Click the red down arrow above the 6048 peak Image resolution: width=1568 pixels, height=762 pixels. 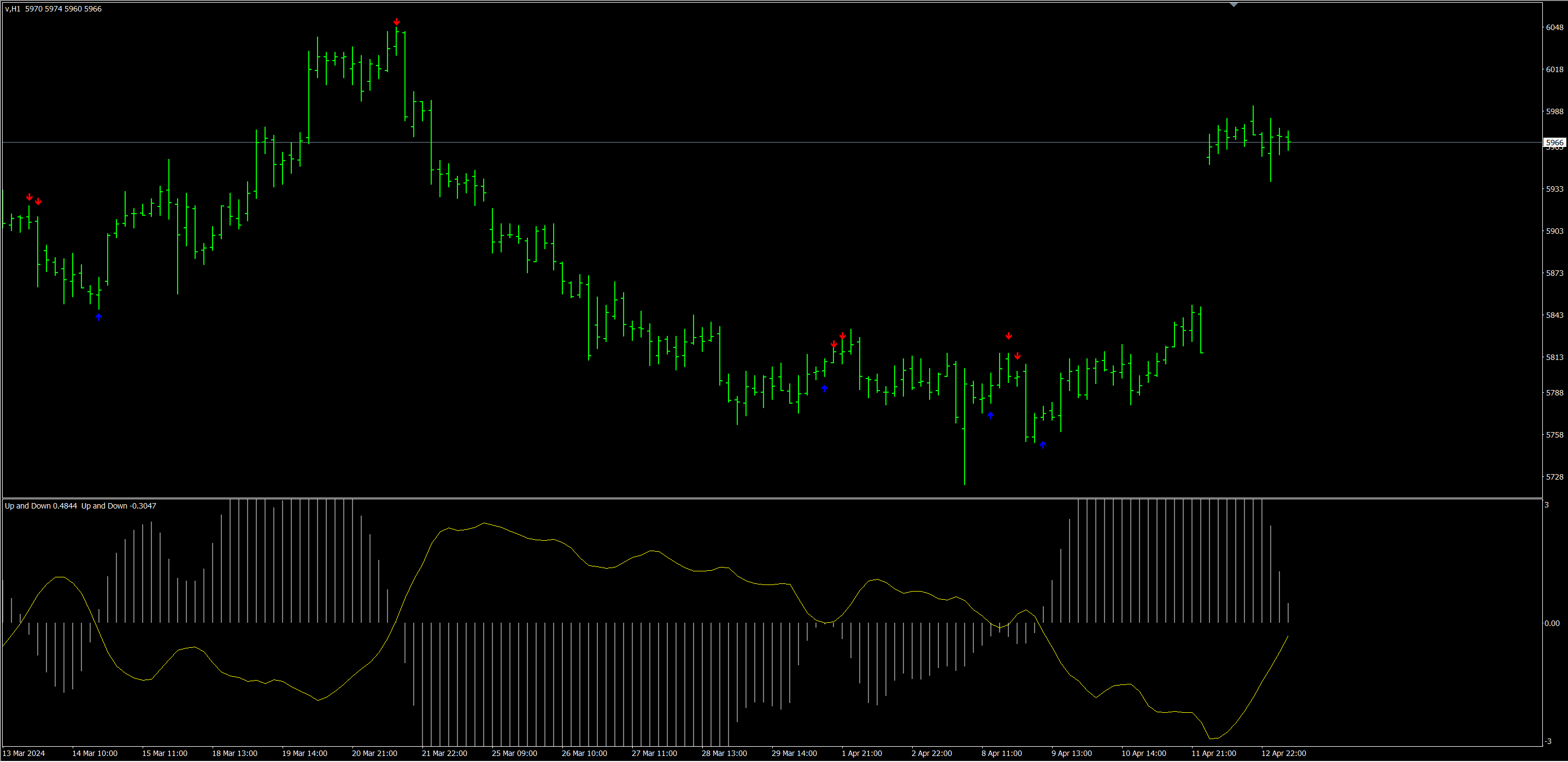tap(396, 22)
